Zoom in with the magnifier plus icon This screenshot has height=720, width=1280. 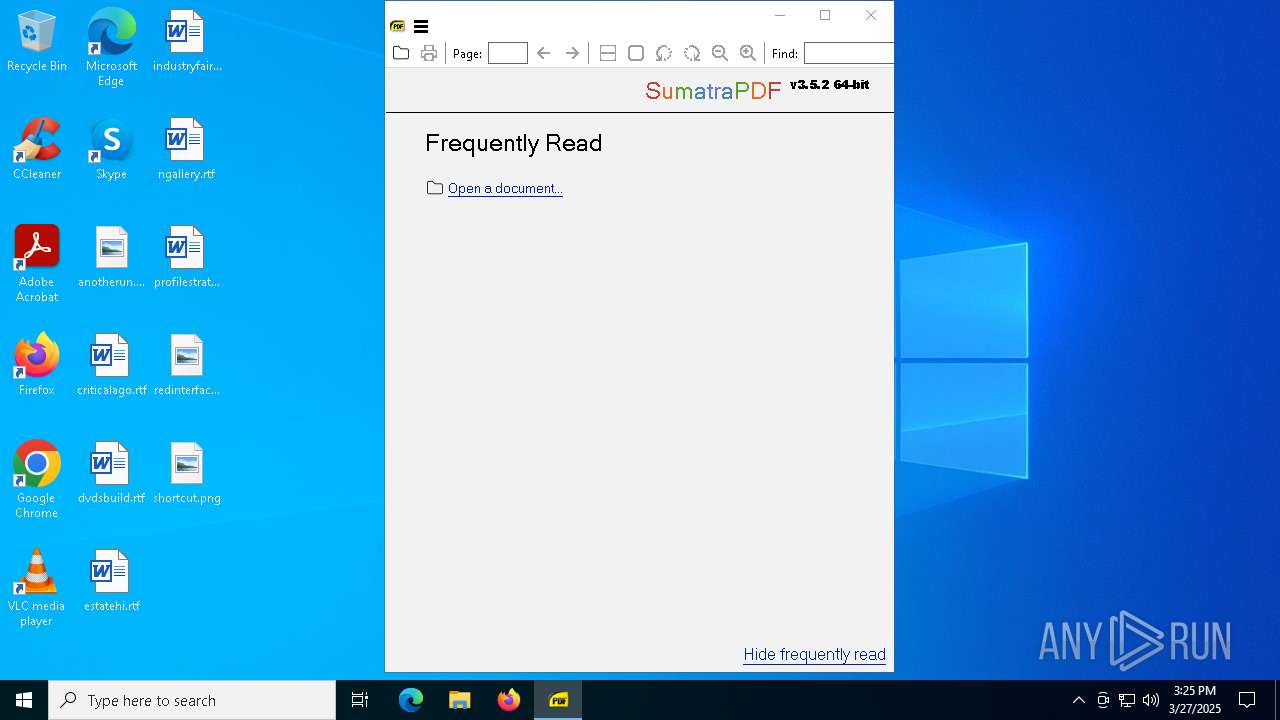click(748, 53)
